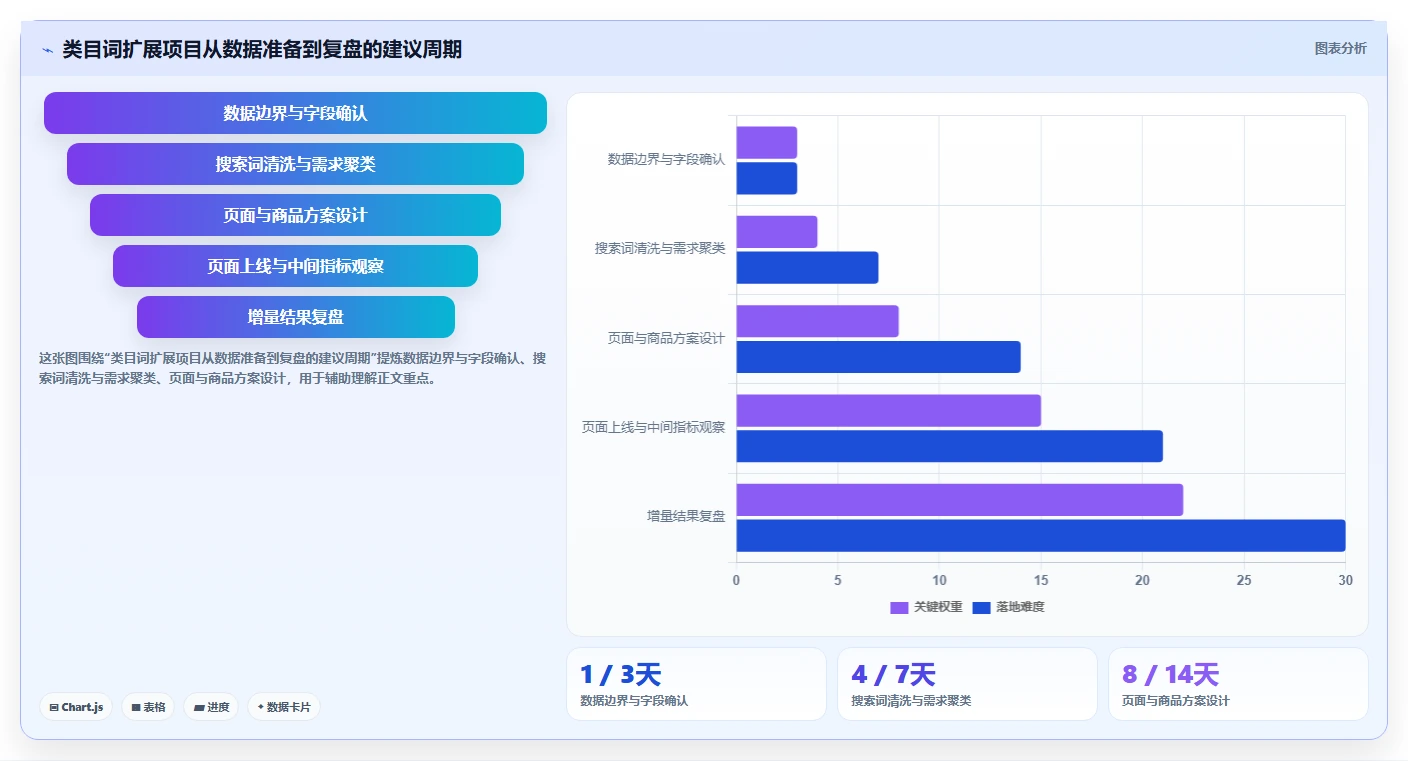This screenshot has height=761, width=1408.
Task: Click the purple bar for 页面上线与中间指标观察
Action: pos(889,411)
